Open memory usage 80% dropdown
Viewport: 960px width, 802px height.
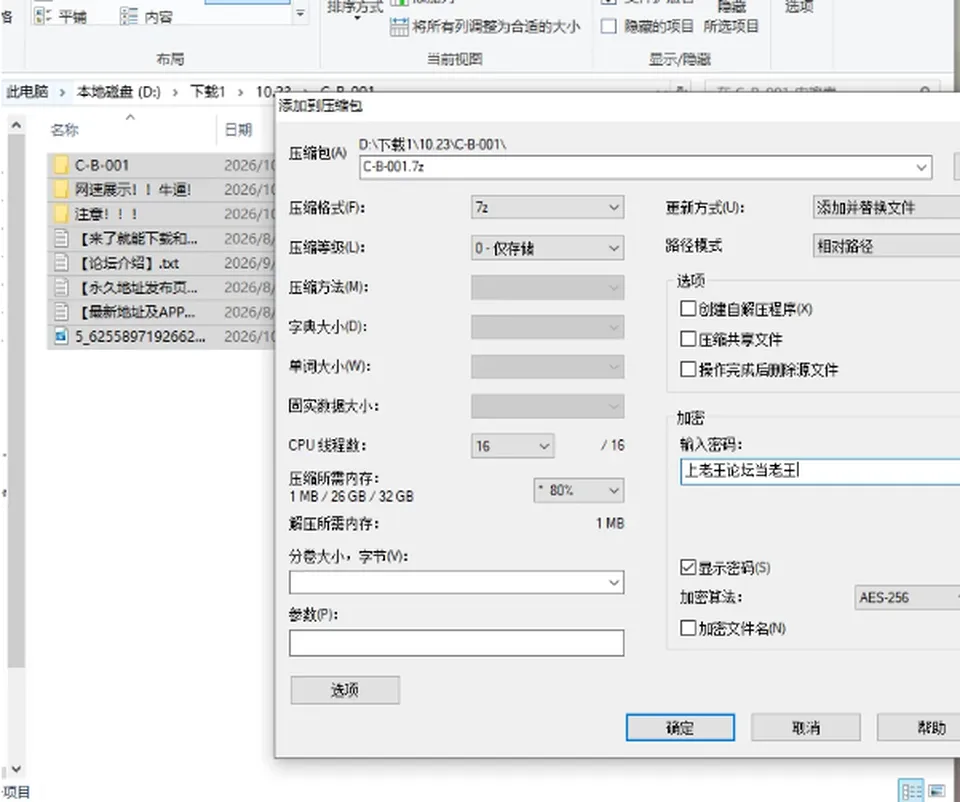pyautogui.click(x=579, y=490)
